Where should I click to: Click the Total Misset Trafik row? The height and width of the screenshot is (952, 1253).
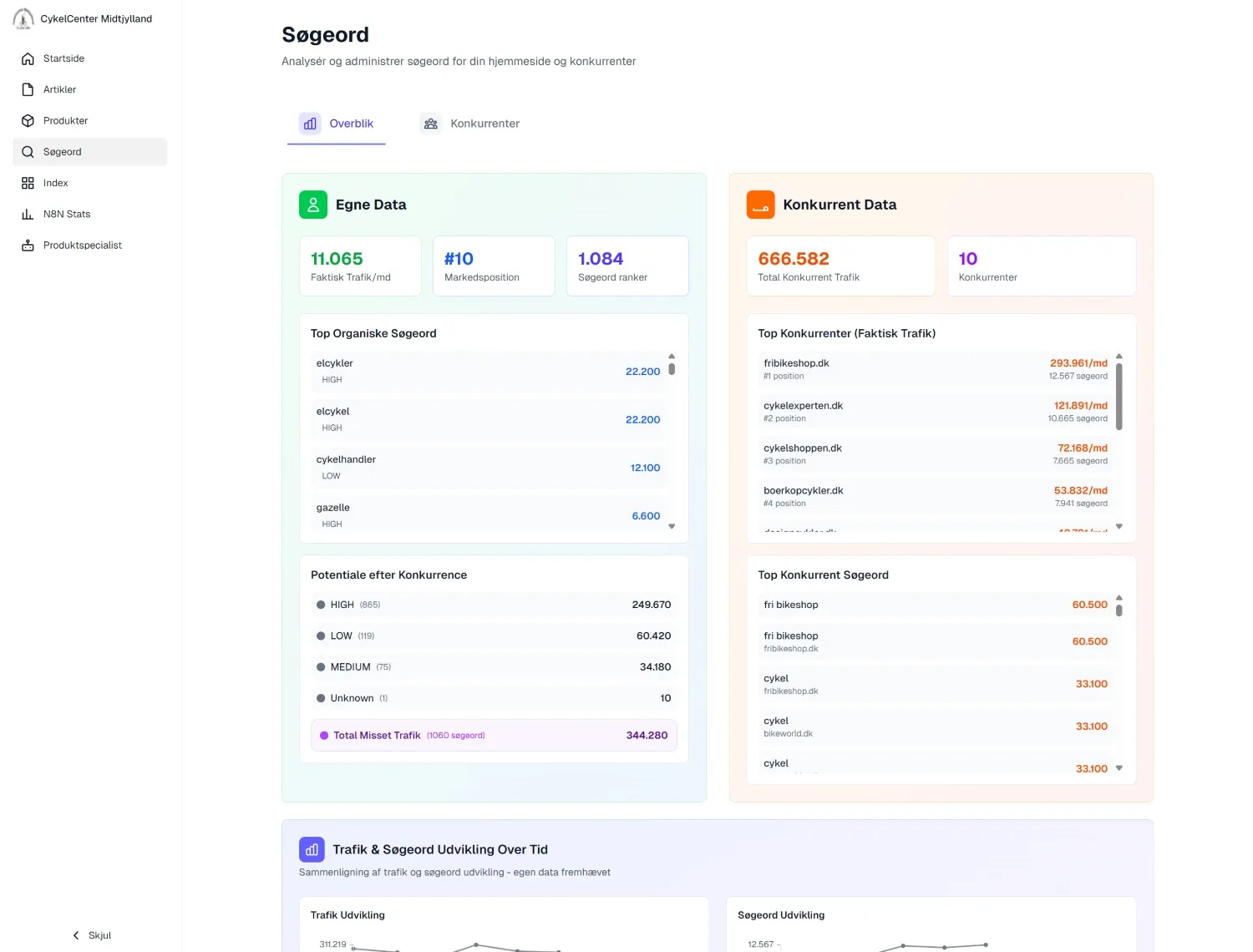[494, 736]
